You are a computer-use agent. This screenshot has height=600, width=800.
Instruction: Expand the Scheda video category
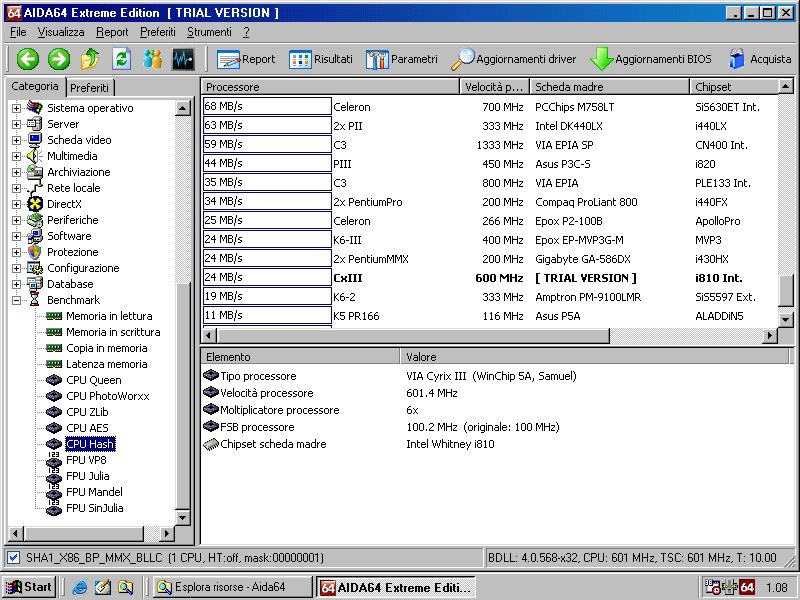coord(16,140)
